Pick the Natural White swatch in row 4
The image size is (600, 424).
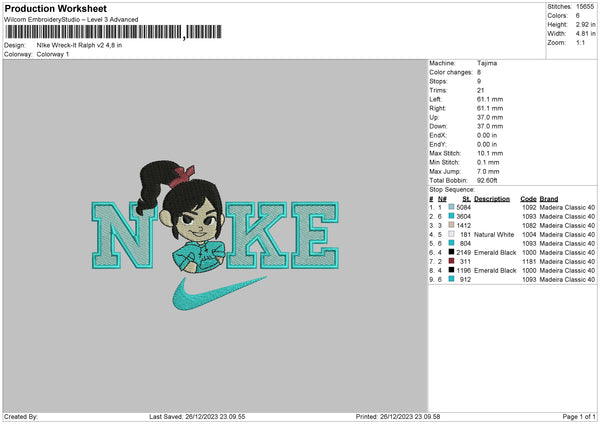click(x=452, y=234)
